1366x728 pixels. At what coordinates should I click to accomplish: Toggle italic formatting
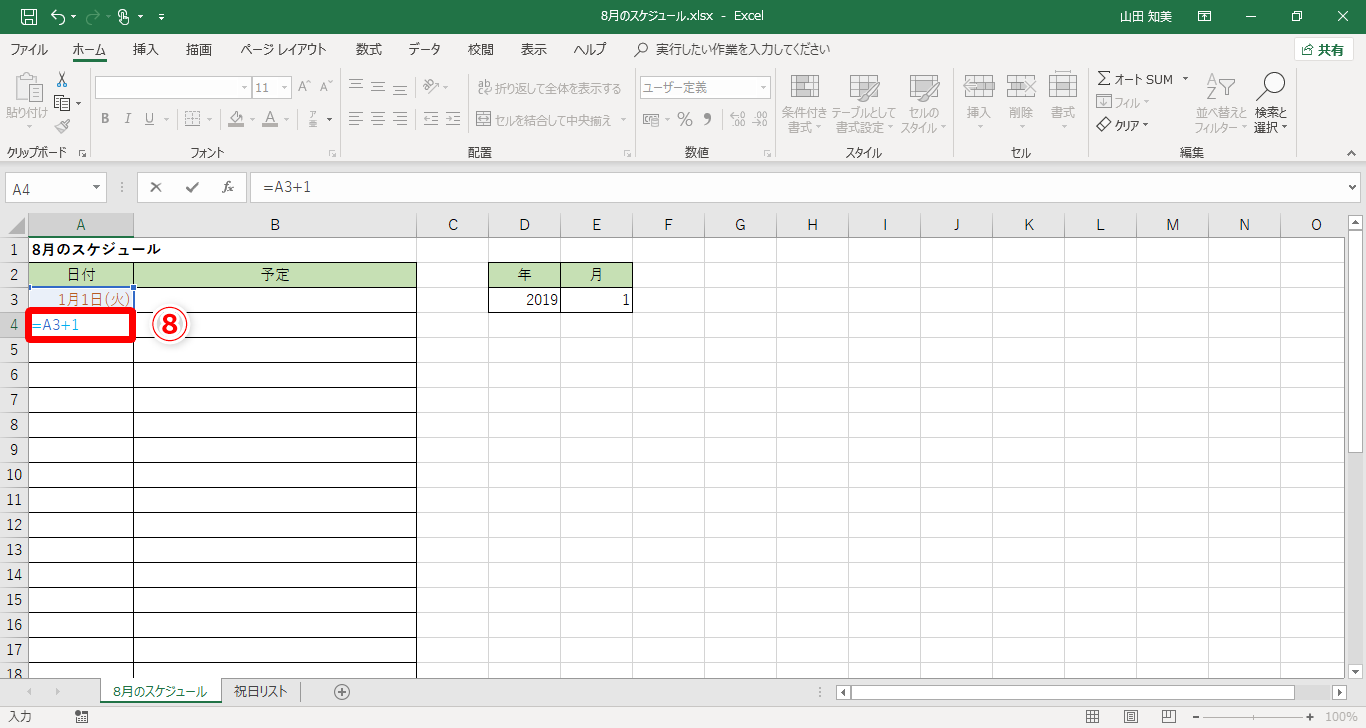tap(127, 119)
